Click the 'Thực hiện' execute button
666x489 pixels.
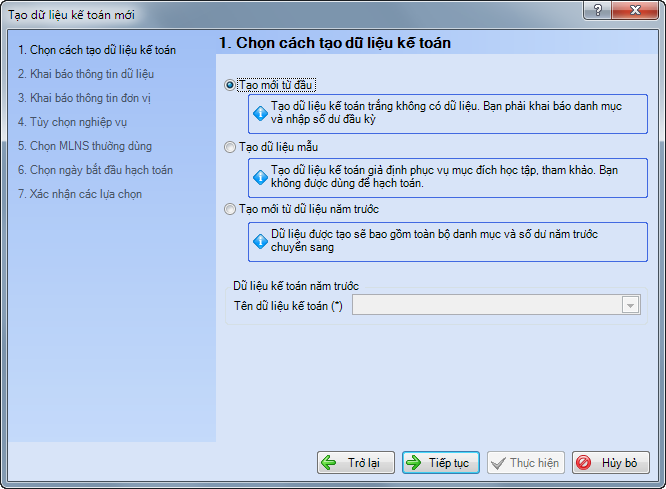[526, 463]
